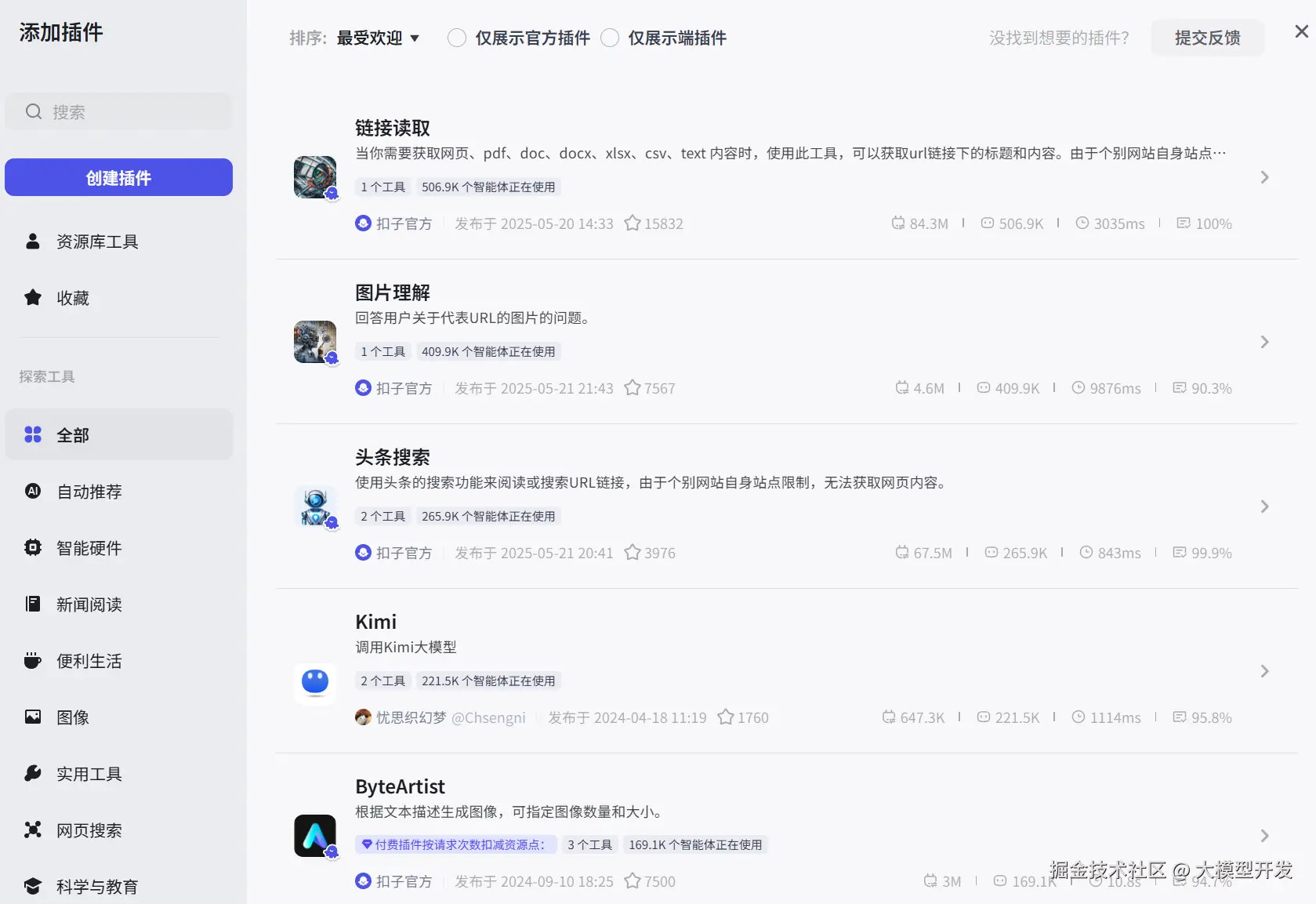Click the 100% success rate icon
Viewport: 1316px width, 904px height.
[1184, 223]
